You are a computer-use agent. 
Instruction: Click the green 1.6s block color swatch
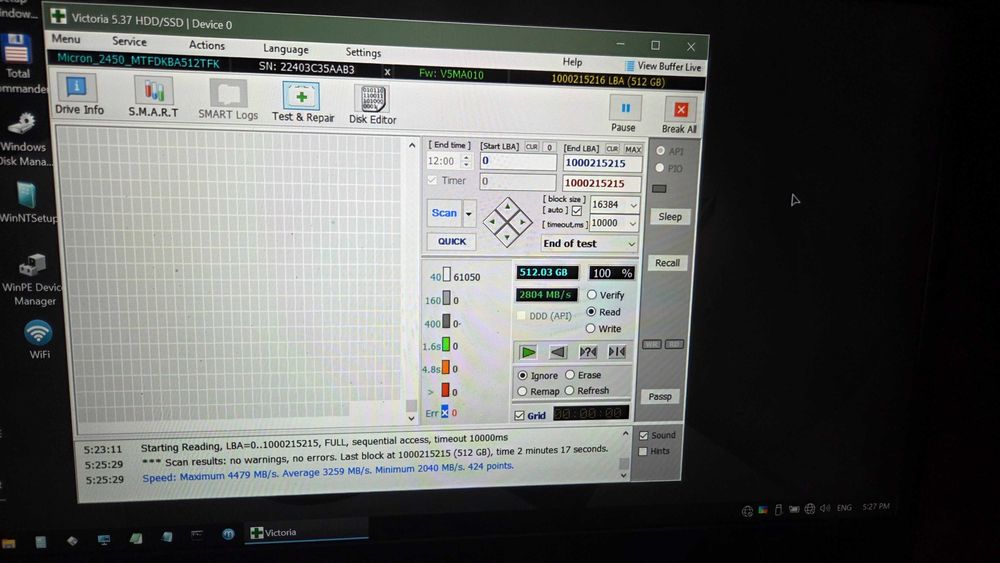(446, 345)
